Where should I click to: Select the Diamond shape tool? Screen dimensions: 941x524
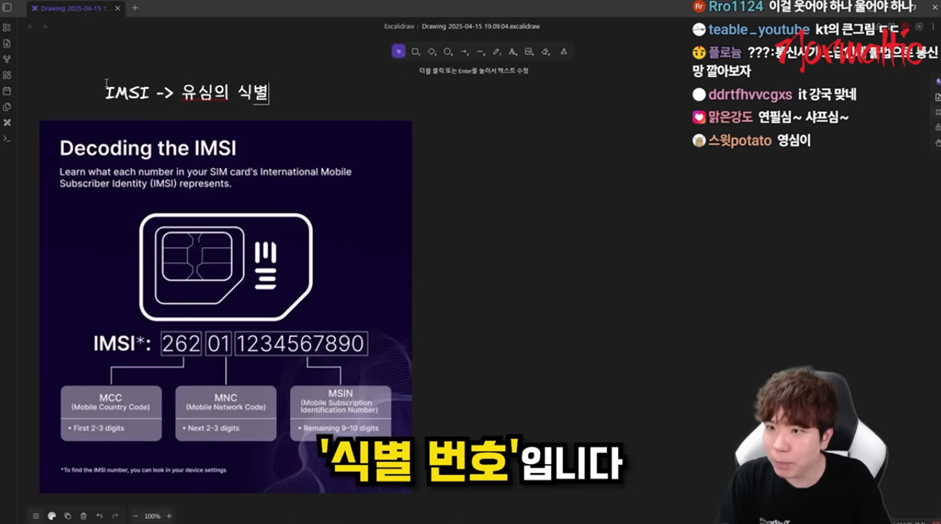coord(432,52)
